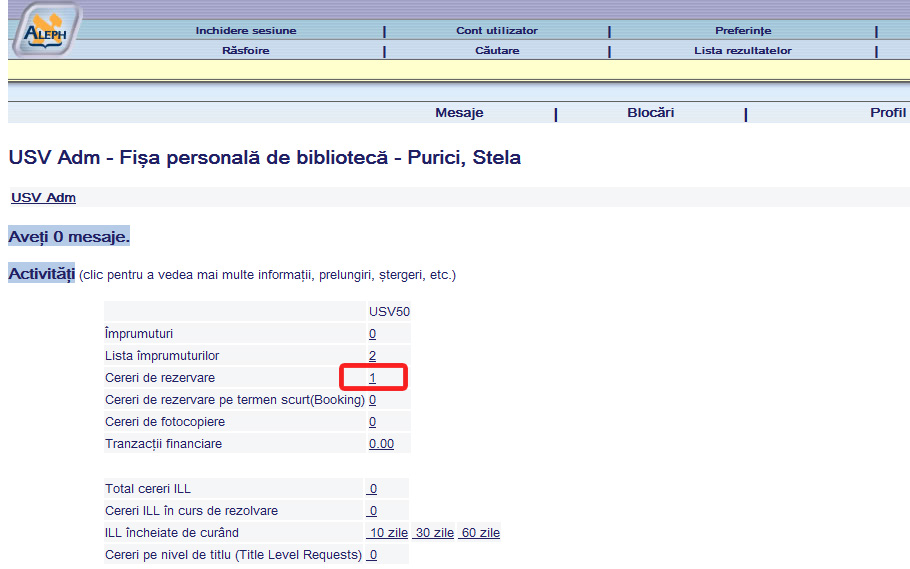Switch to the Mesaje tab

tap(459, 113)
